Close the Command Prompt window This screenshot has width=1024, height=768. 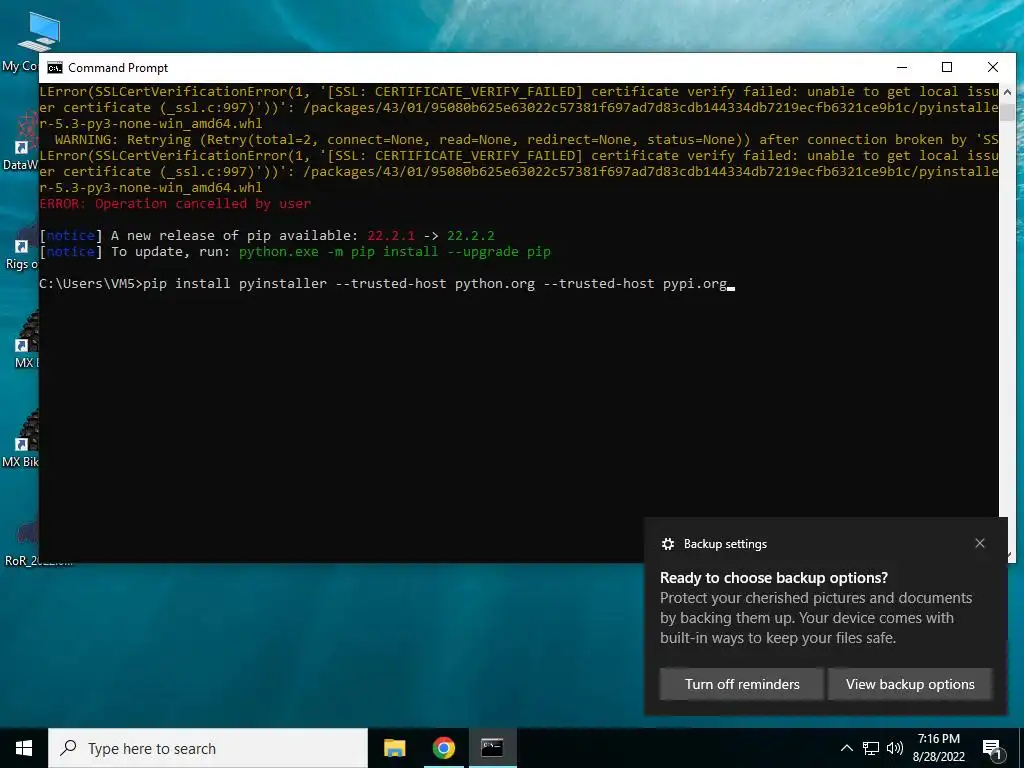pyautogui.click(x=993, y=67)
